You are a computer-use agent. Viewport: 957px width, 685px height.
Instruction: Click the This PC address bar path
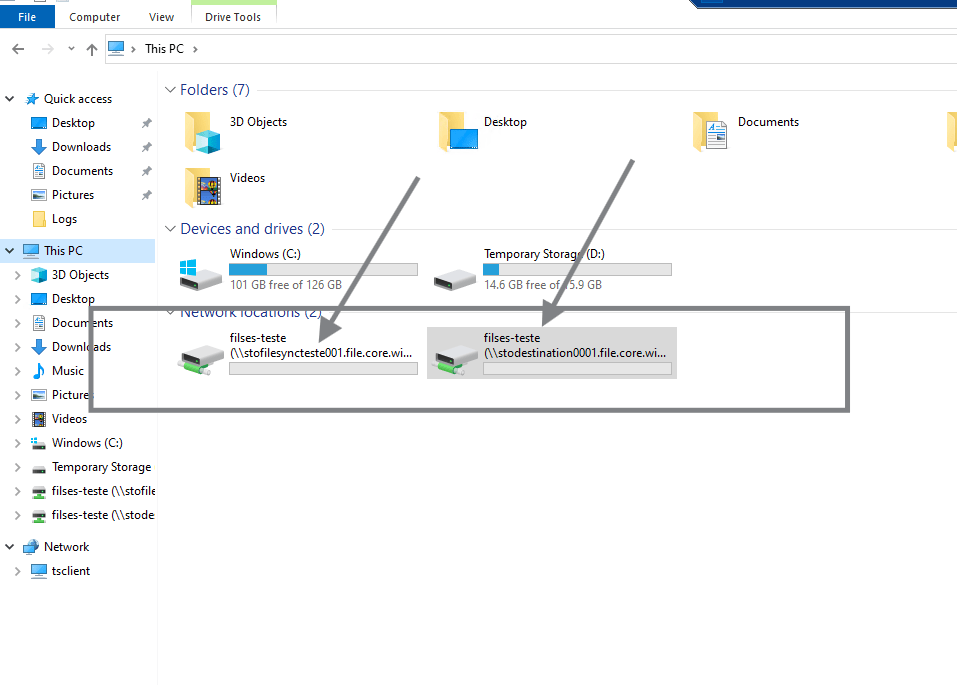[x=164, y=49]
